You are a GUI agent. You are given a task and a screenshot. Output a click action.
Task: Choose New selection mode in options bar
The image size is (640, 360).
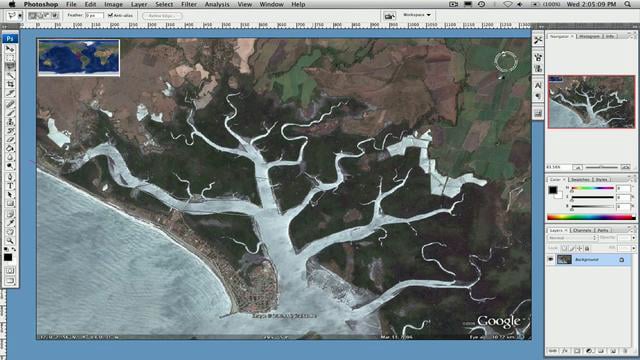33,16
